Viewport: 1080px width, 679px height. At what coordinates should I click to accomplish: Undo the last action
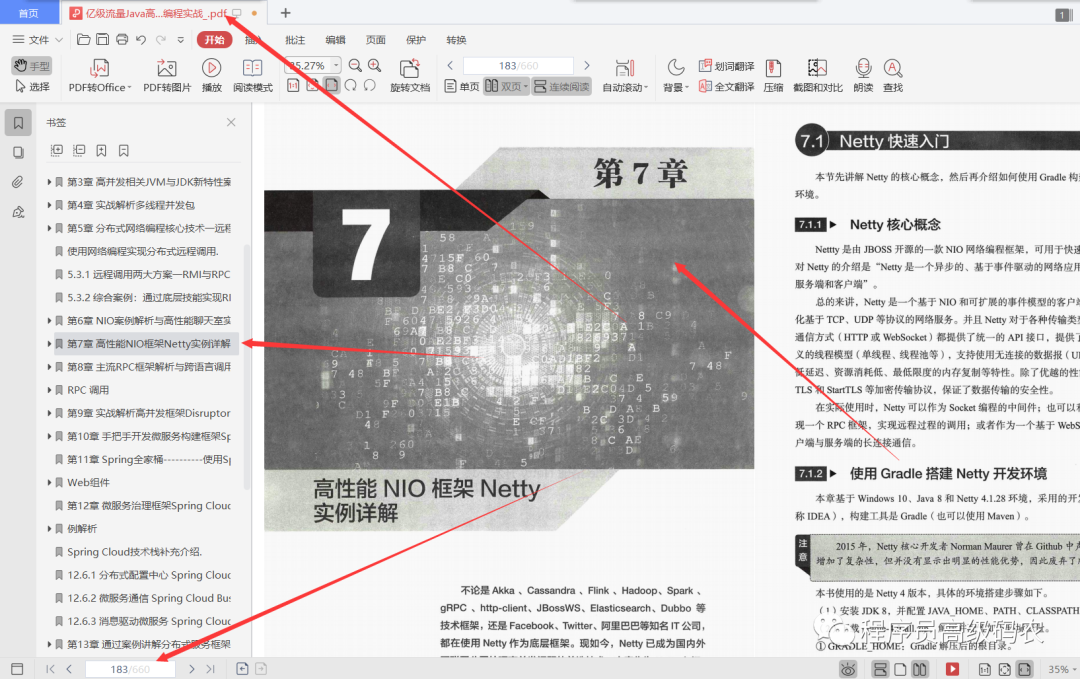click(141, 40)
